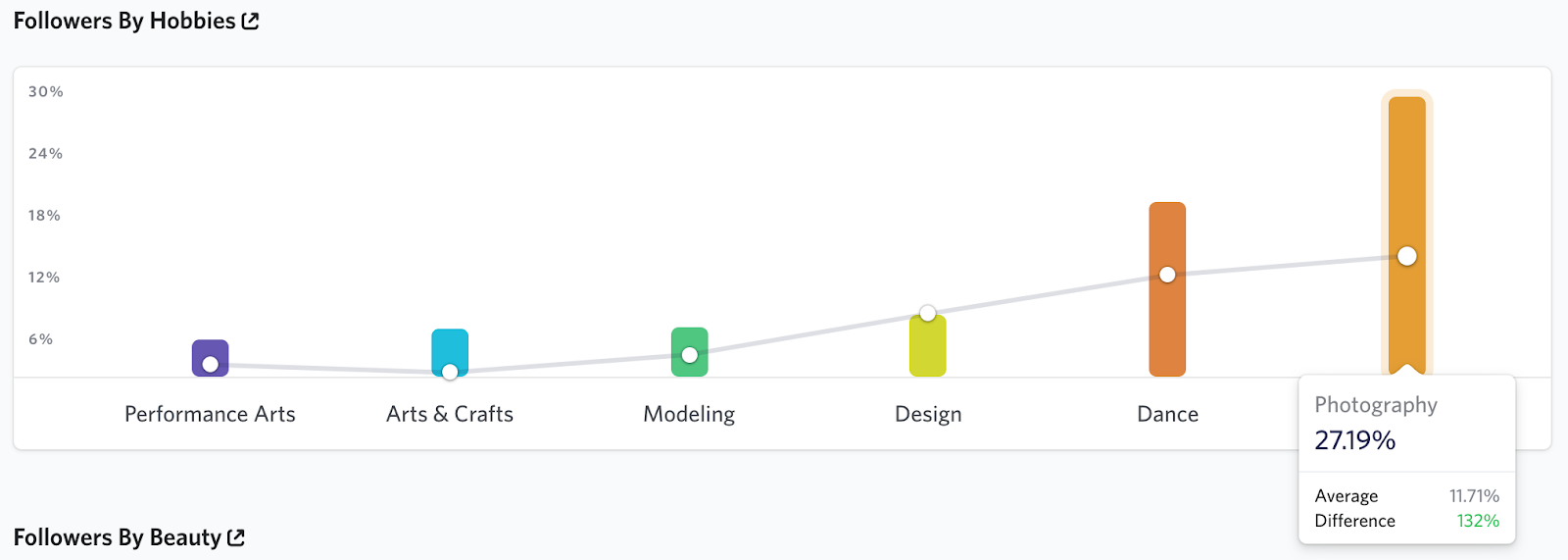
Task: Click average marker dot on Modeling bar
Action: click(690, 355)
